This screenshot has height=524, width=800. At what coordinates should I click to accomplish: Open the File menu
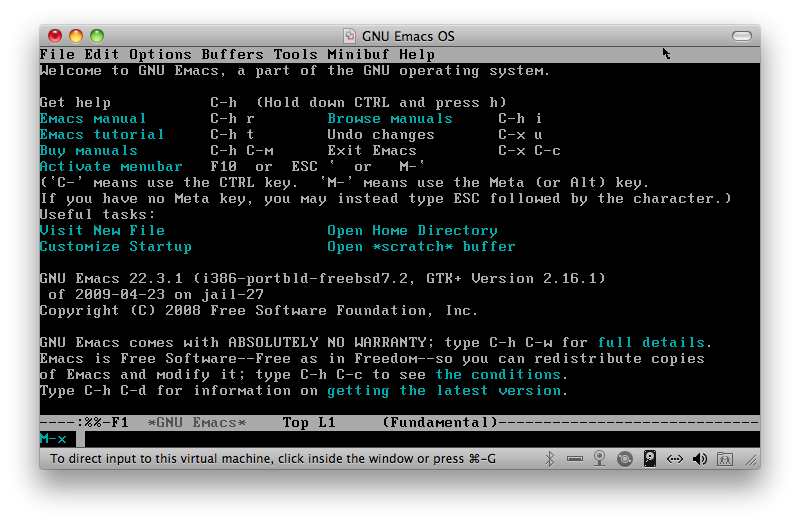(57, 54)
